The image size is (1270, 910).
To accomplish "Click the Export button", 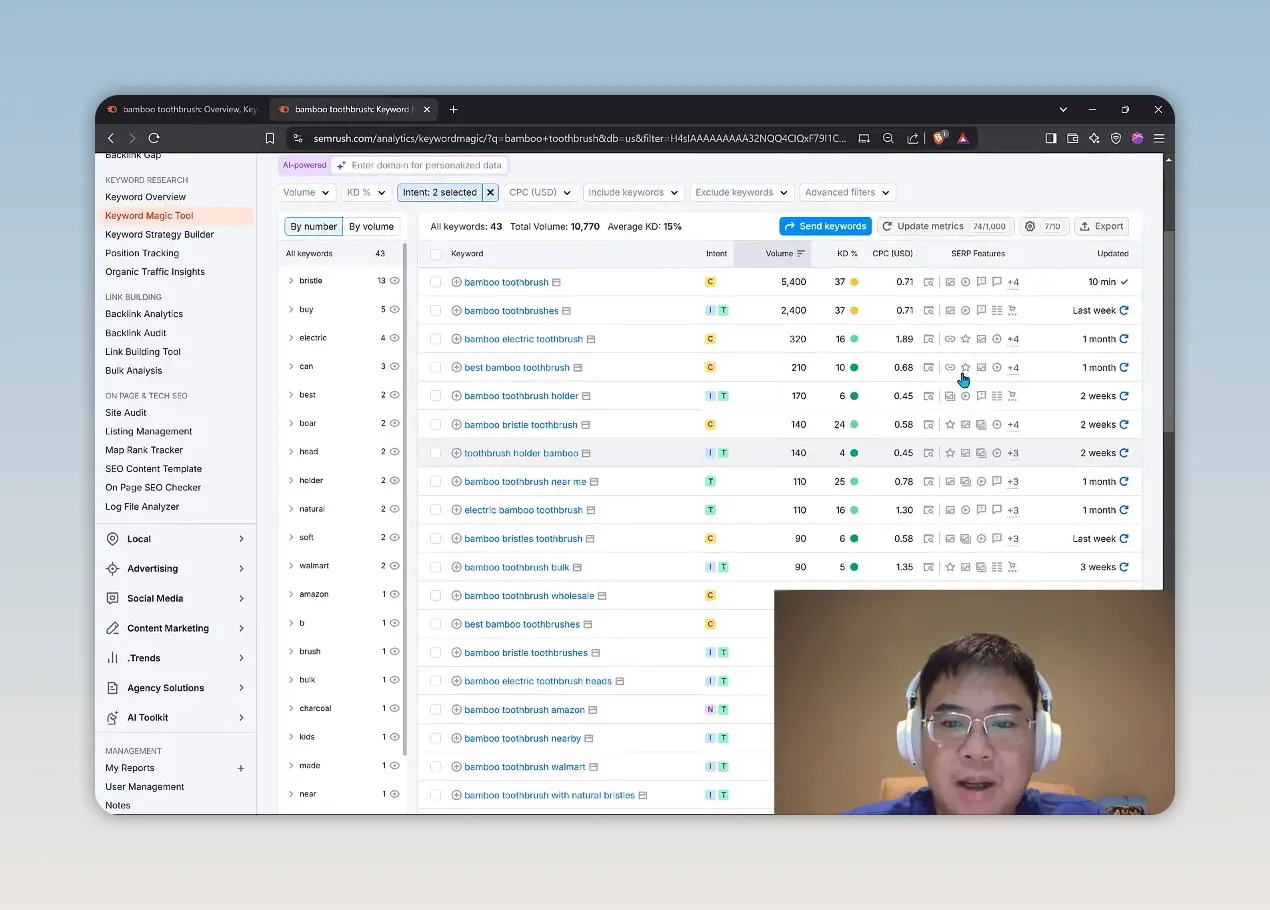I will coord(1101,226).
